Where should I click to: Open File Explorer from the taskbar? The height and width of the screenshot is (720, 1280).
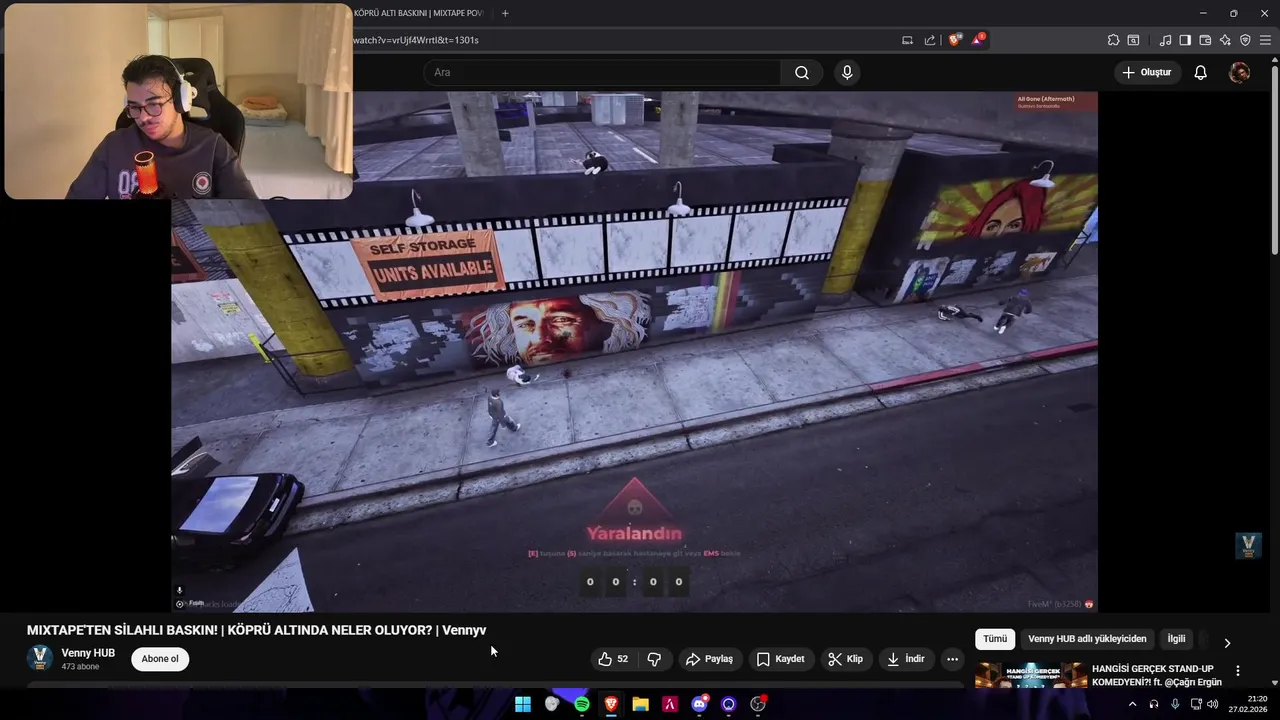640,704
